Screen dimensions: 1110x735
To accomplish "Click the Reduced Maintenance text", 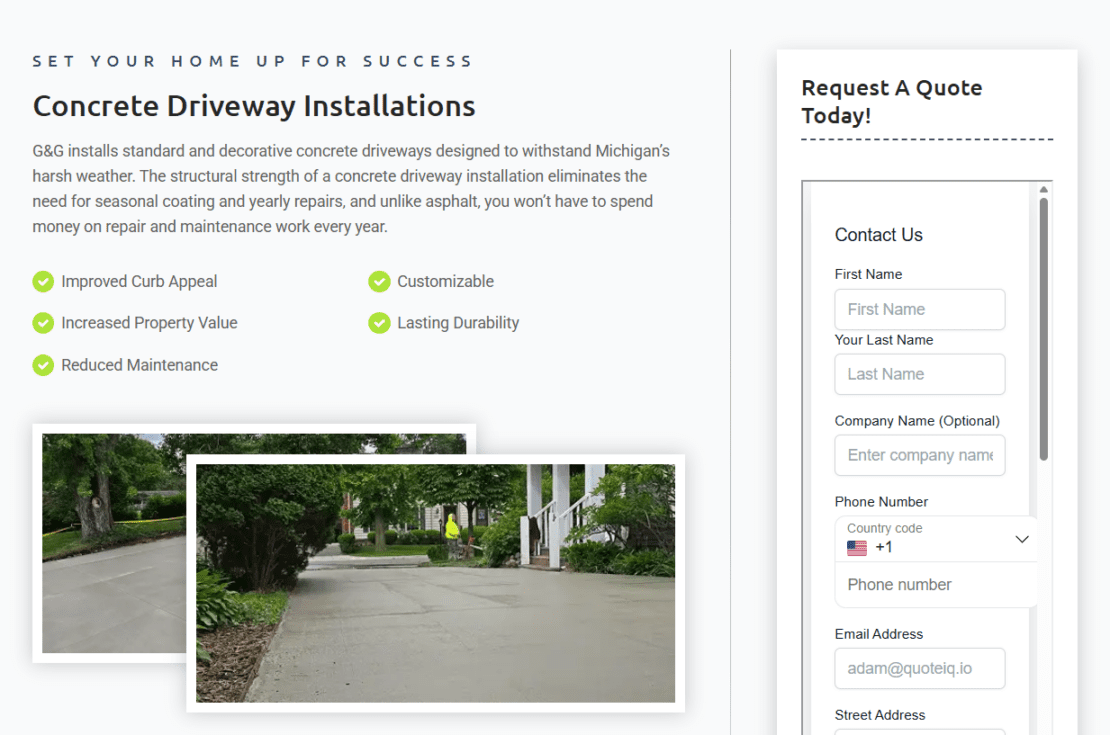I will point(139,365).
